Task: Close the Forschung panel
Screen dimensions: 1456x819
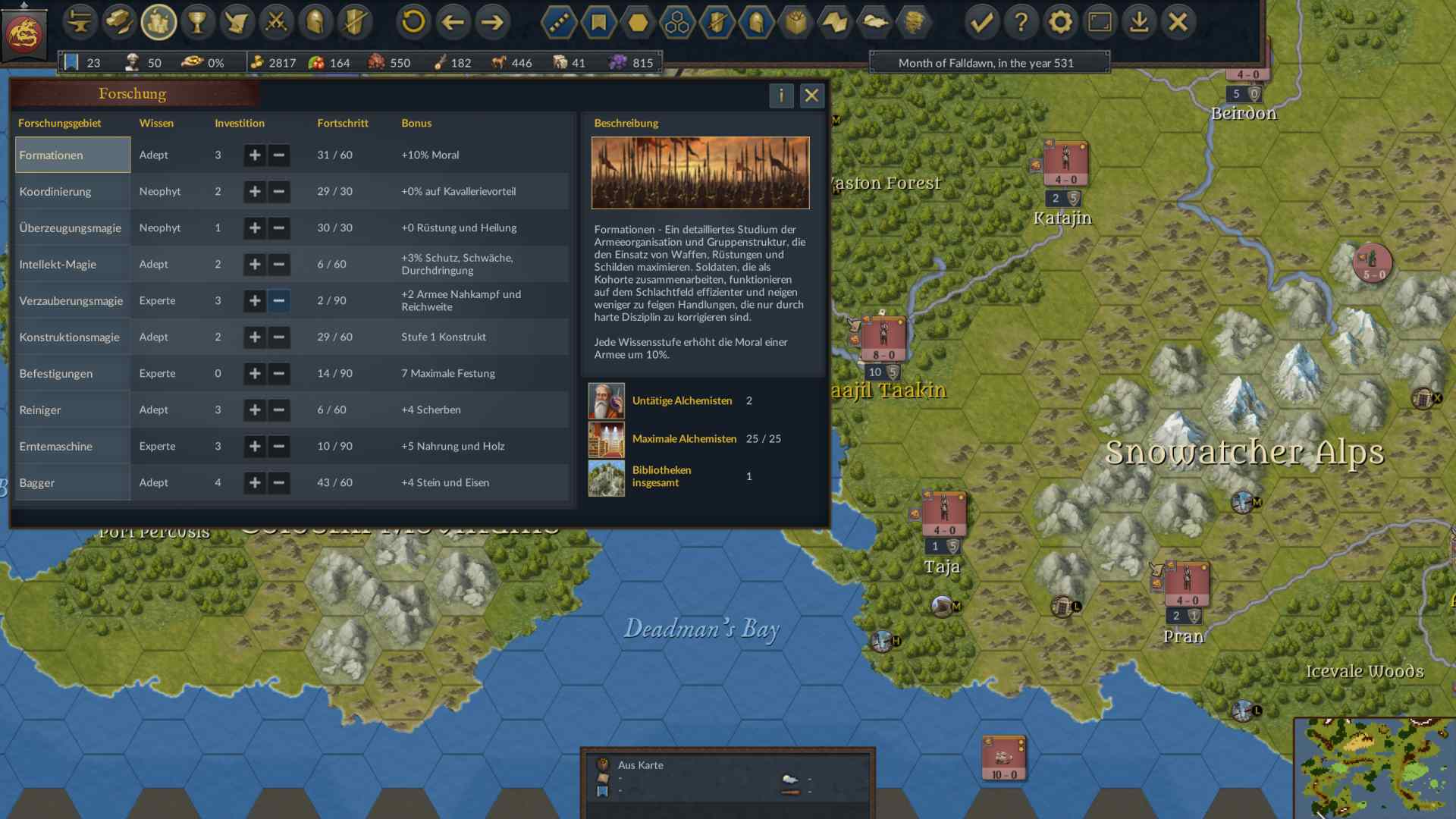Action: 811,96
